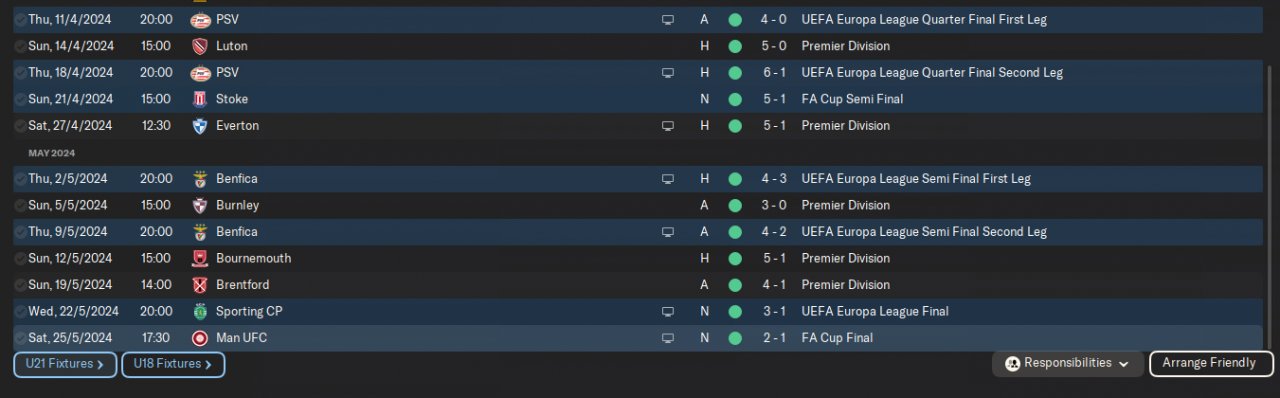Click the Everton club badge icon

click(200, 125)
